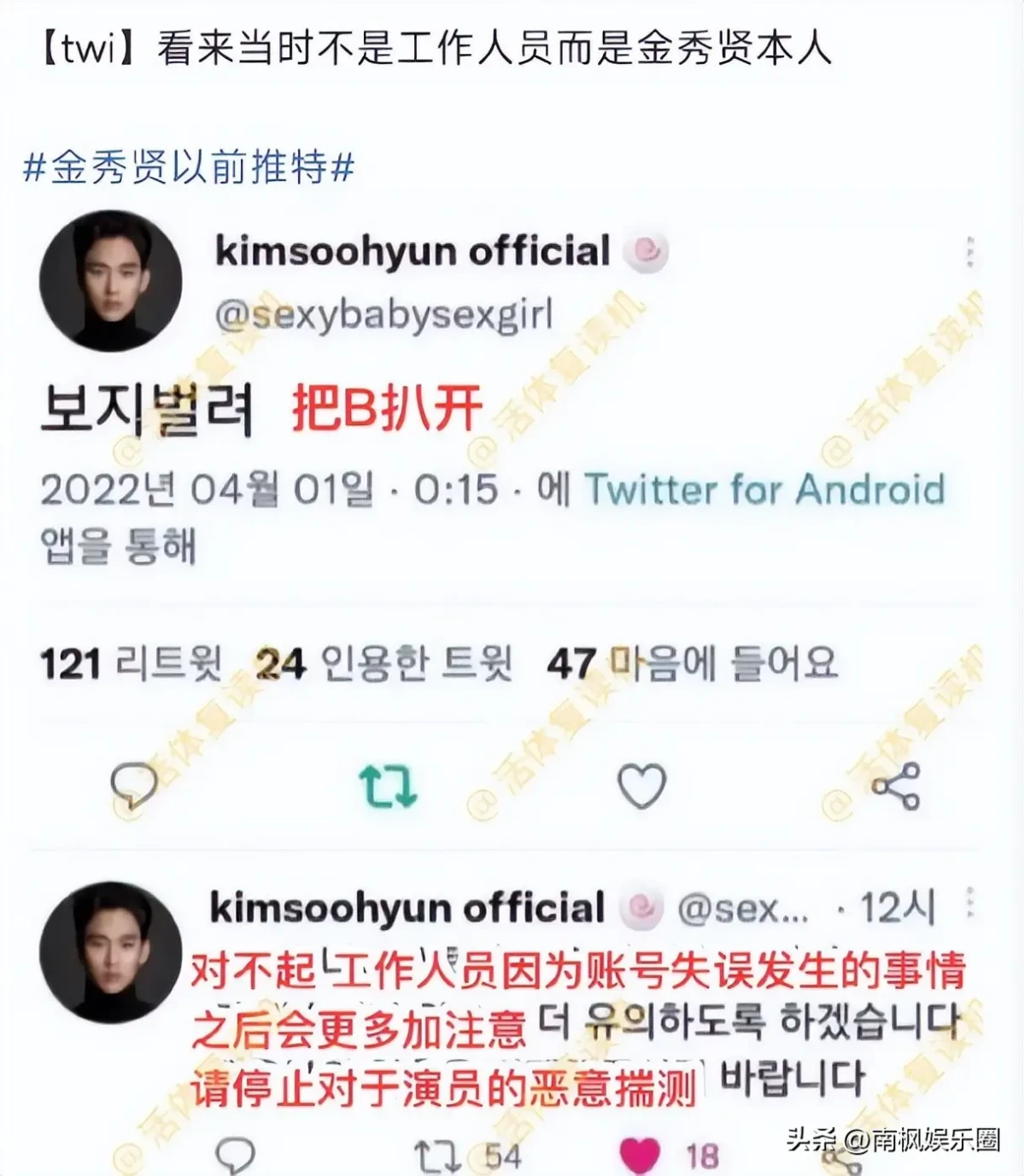1024x1176 pixels.
Task: Click the badge icon beside reply display name
Action: coord(641,909)
